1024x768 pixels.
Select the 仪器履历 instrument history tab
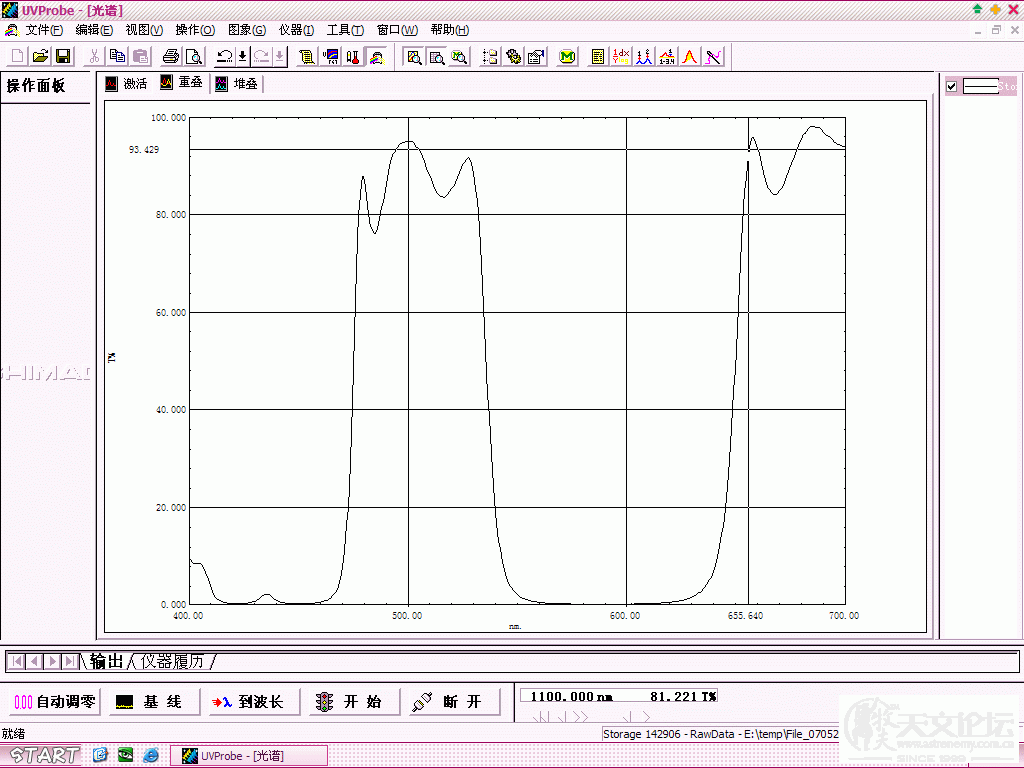[172, 662]
